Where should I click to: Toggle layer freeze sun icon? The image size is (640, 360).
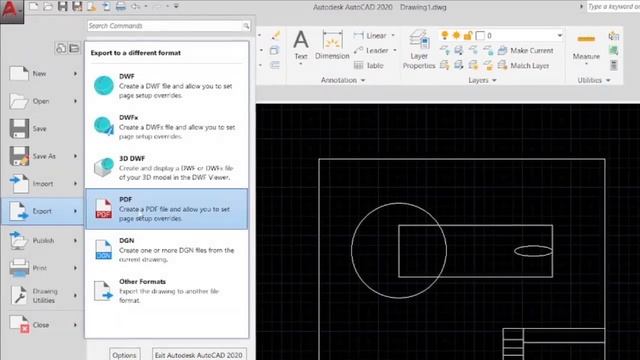(x=456, y=36)
